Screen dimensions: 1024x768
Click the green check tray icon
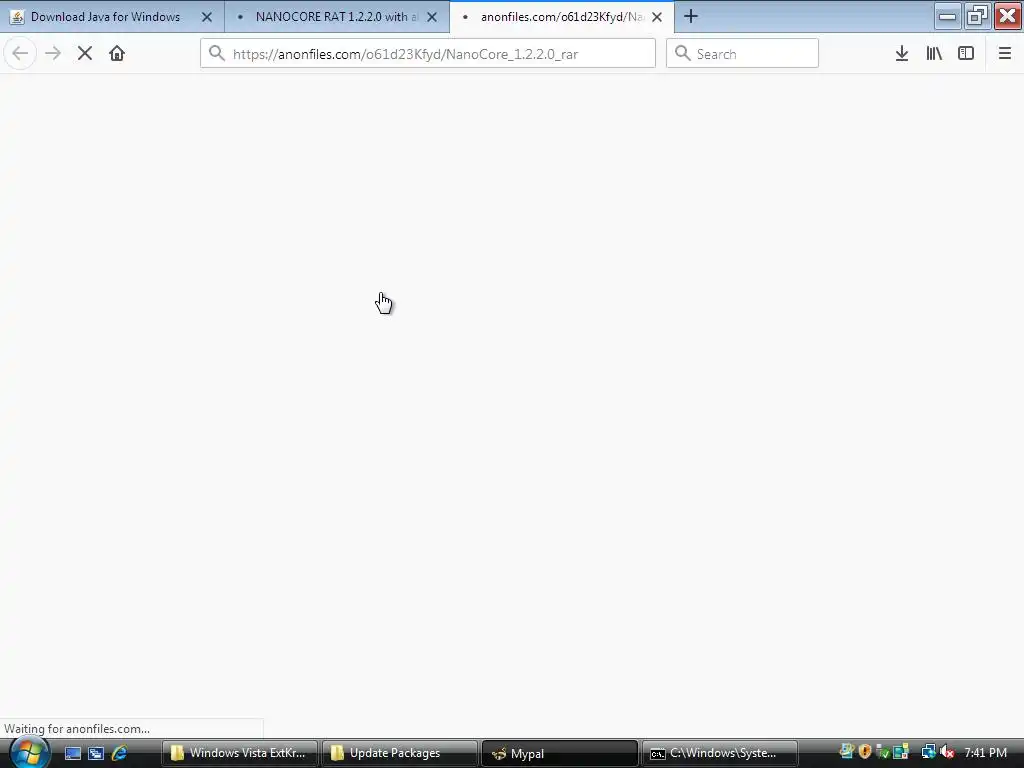(x=883, y=752)
